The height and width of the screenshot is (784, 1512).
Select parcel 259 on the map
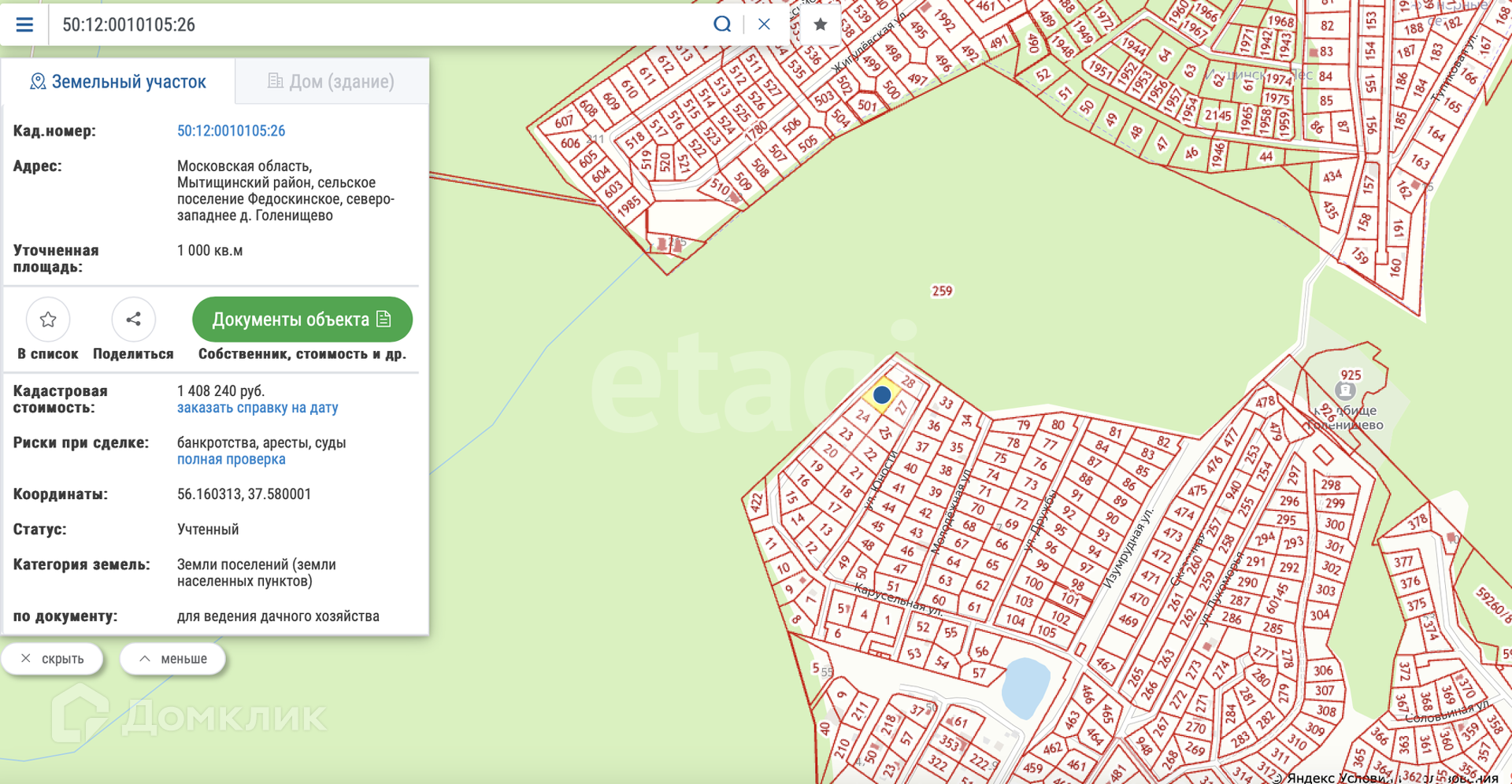(942, 291)
